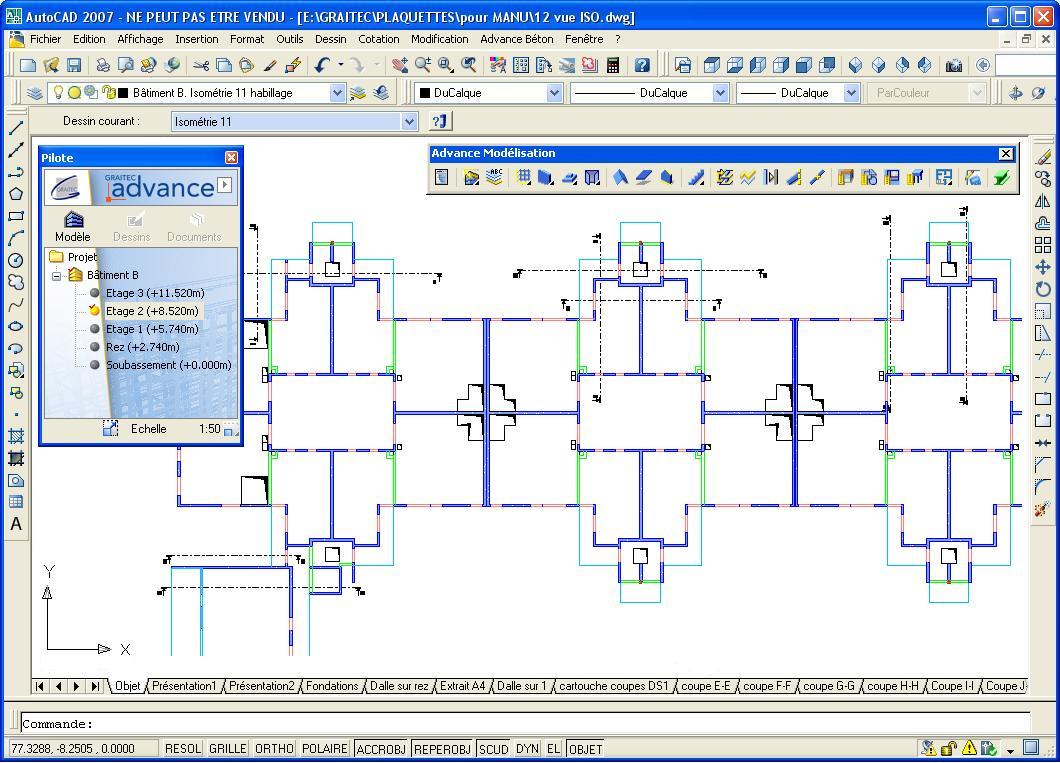Toggle ACCROBJ object snap
The image size is (1060, 763).
[381, 749]
